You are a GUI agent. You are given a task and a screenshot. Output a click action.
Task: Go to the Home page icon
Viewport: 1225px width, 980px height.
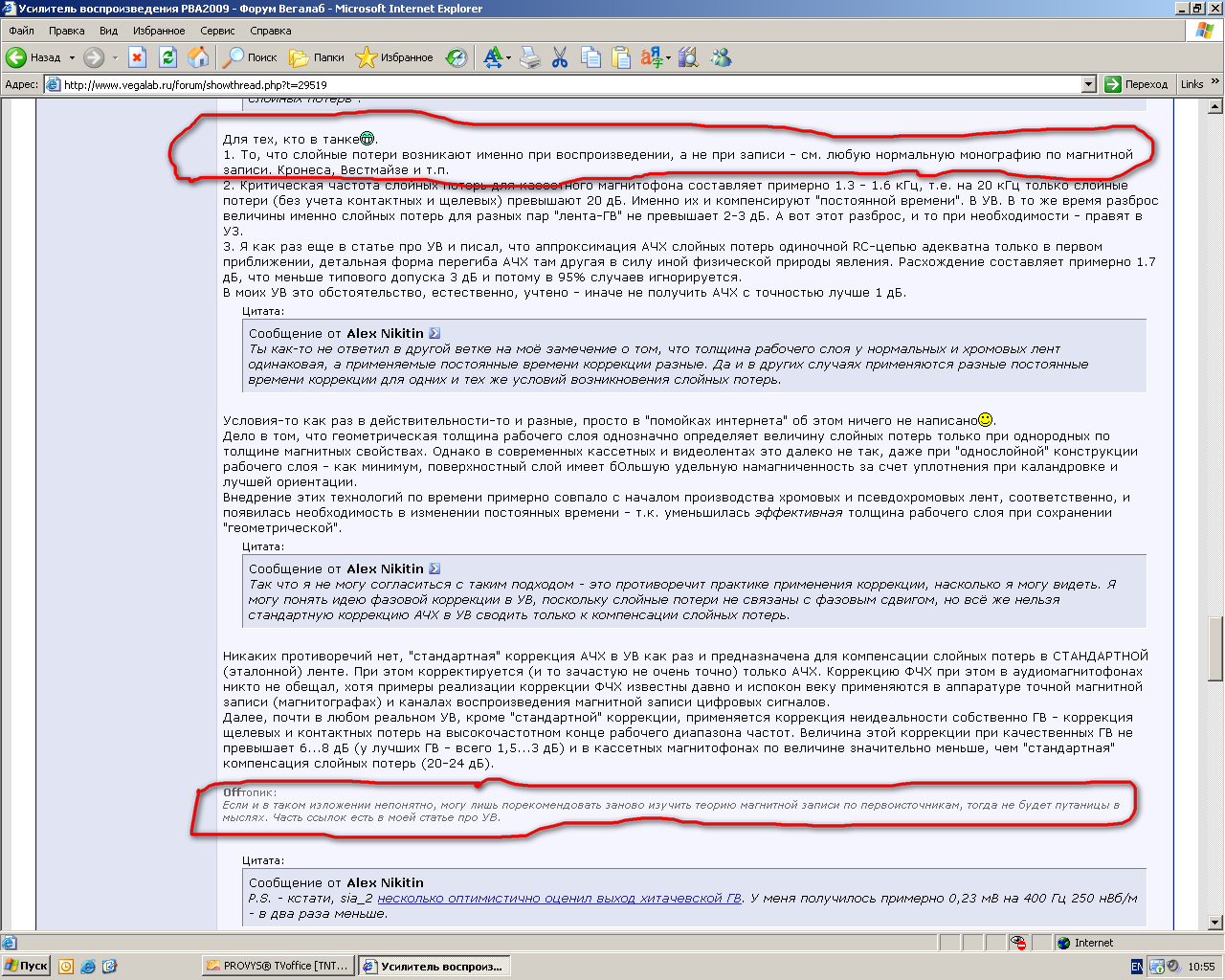click(x=198, y=57)
